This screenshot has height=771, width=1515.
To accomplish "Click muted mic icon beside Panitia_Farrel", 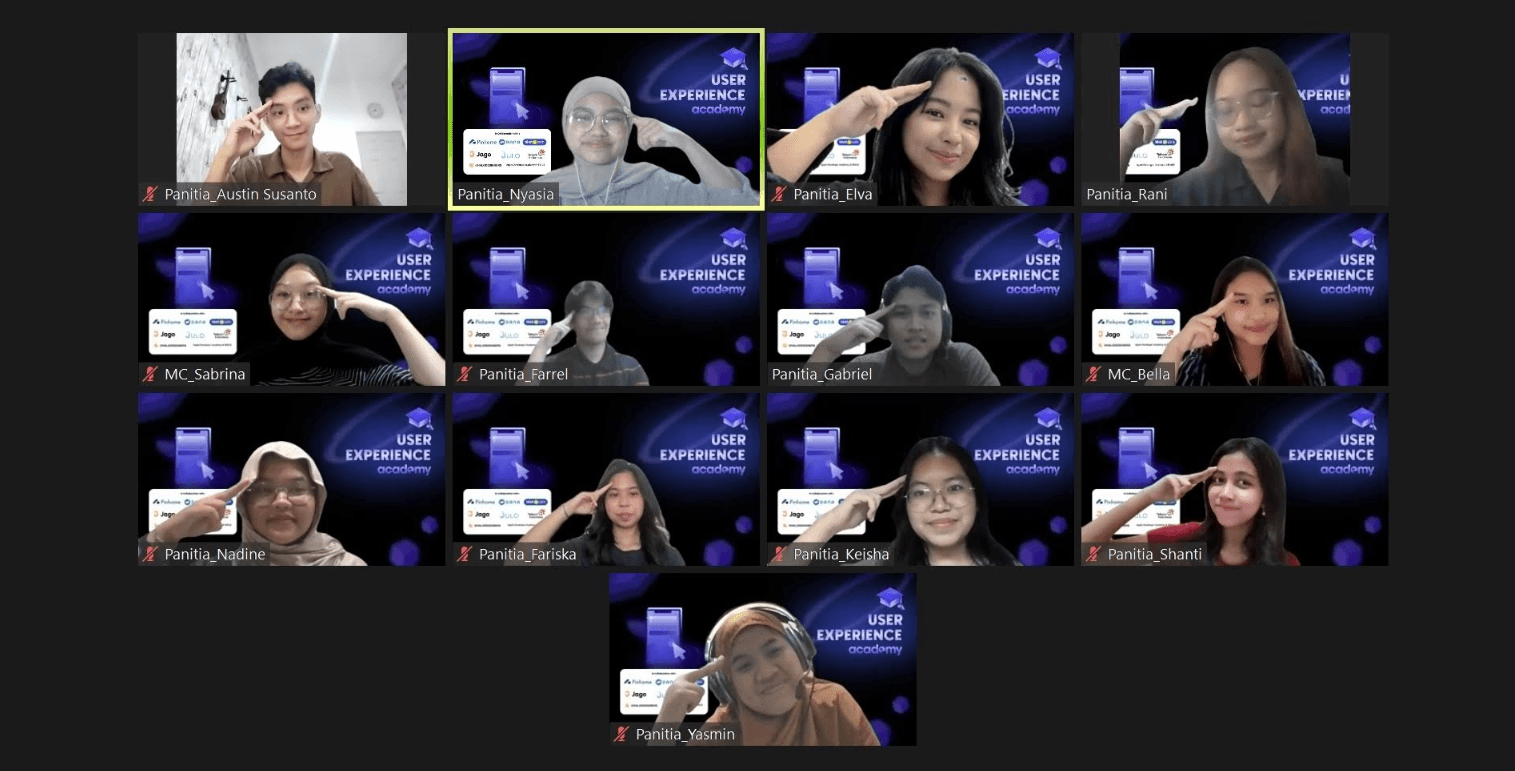I will (465, 374).
